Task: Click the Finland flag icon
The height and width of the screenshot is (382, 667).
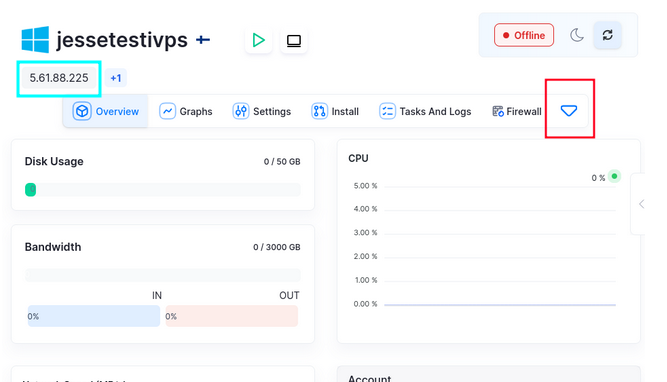Action: click(203, 40)
